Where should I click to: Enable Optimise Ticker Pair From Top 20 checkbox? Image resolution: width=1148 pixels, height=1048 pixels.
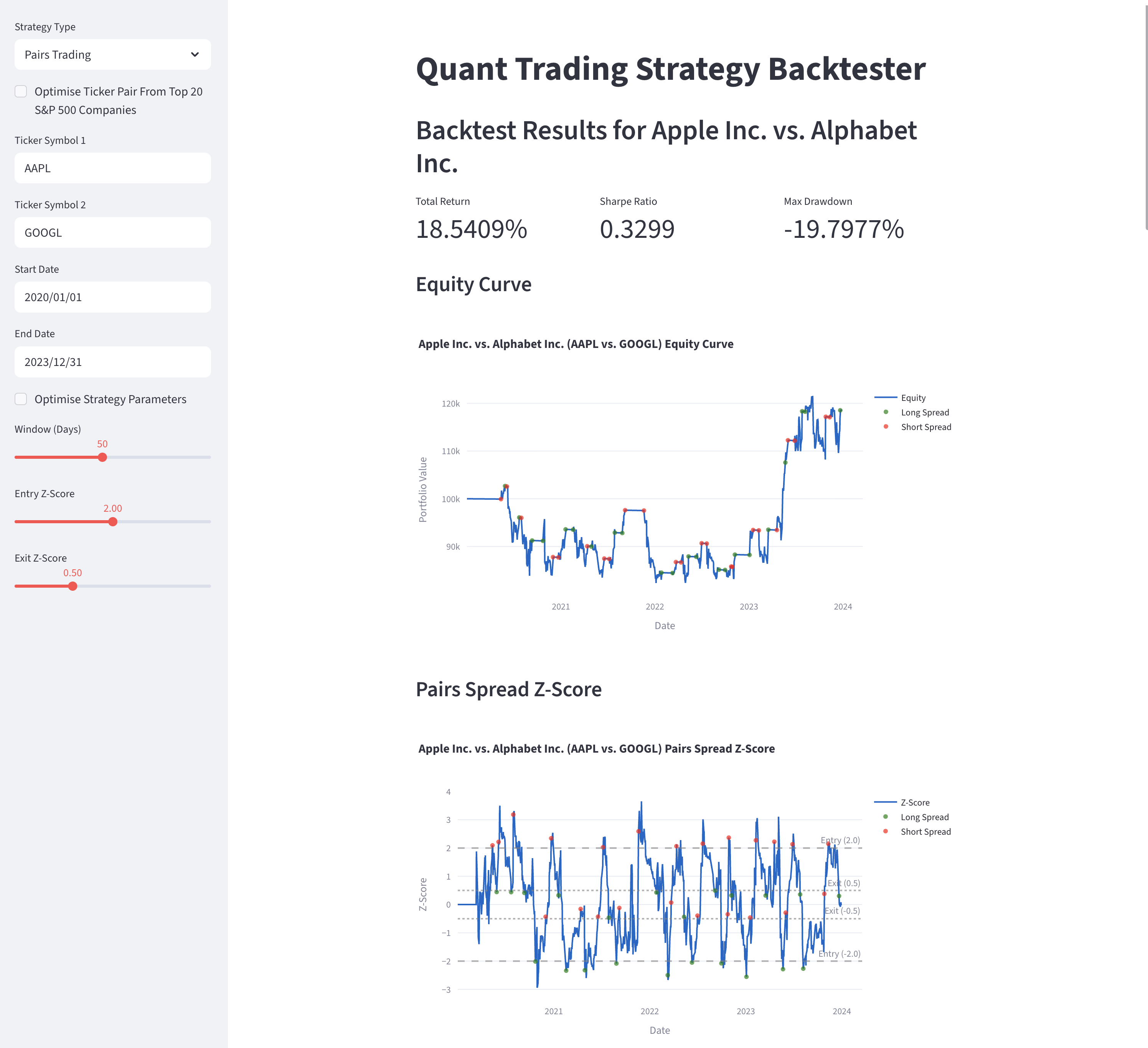coord(21,92)
